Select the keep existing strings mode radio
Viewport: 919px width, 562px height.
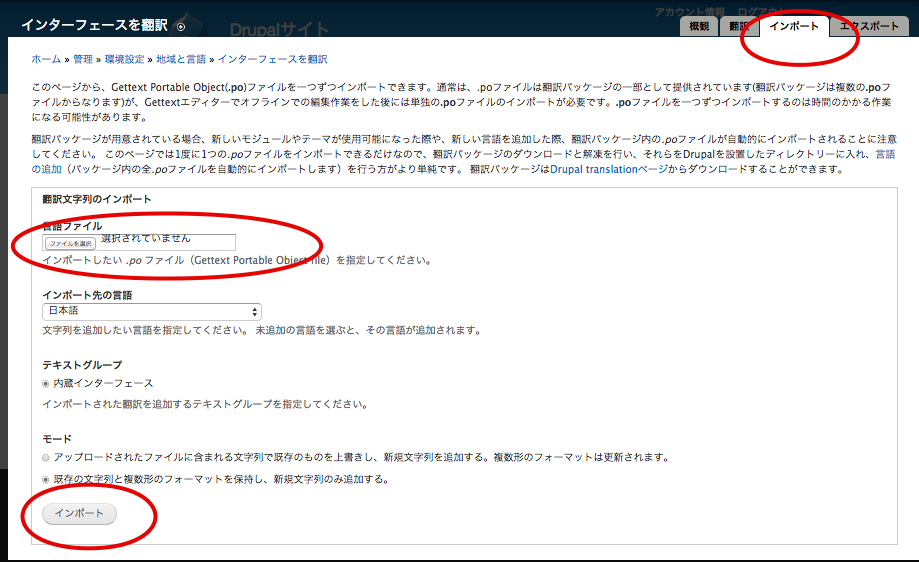(47, 479)
